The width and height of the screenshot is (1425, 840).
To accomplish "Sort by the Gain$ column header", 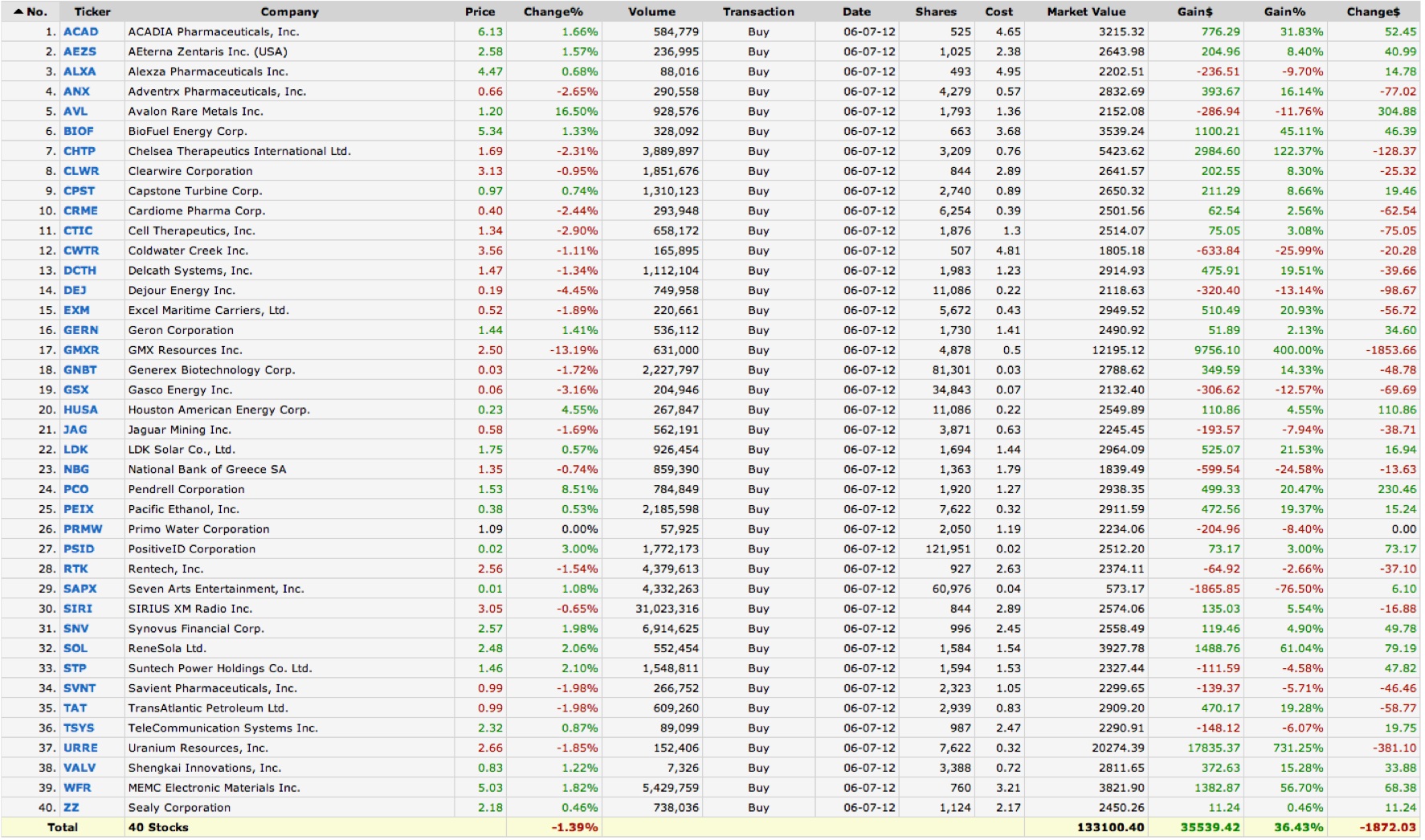I will pyautogui.click(x=1194, y=11).
